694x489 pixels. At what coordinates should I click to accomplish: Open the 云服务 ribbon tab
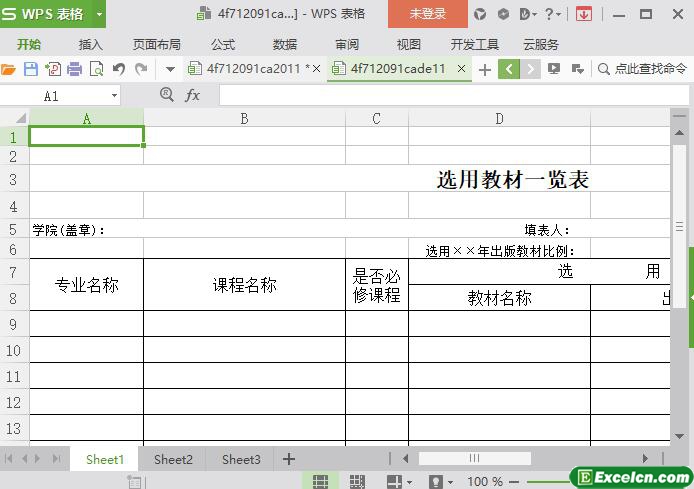pos(541,44)
